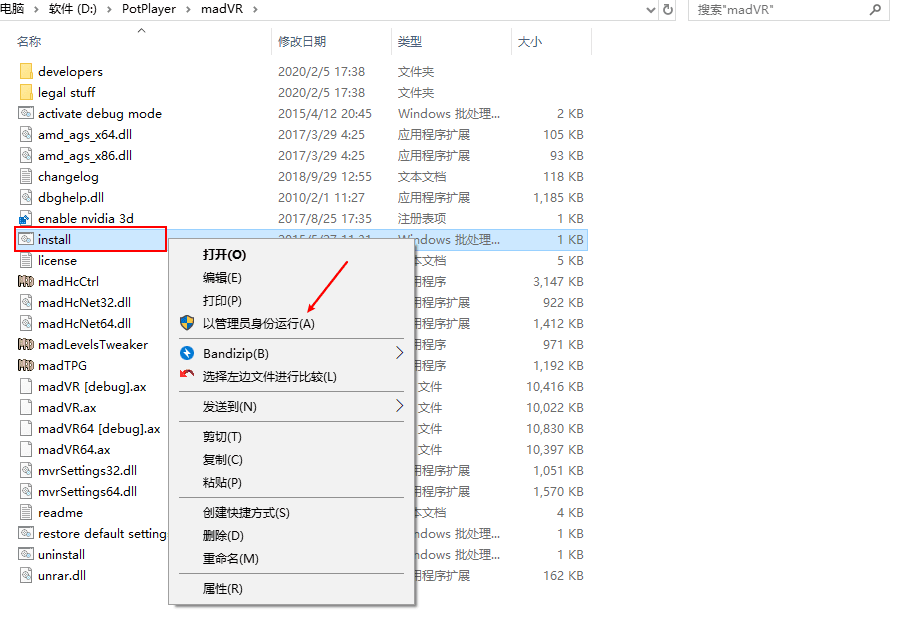This screenshot has height=618, width=902.
Task: Click the uninstall batch file icon
Action: click(x=26, y=555)
